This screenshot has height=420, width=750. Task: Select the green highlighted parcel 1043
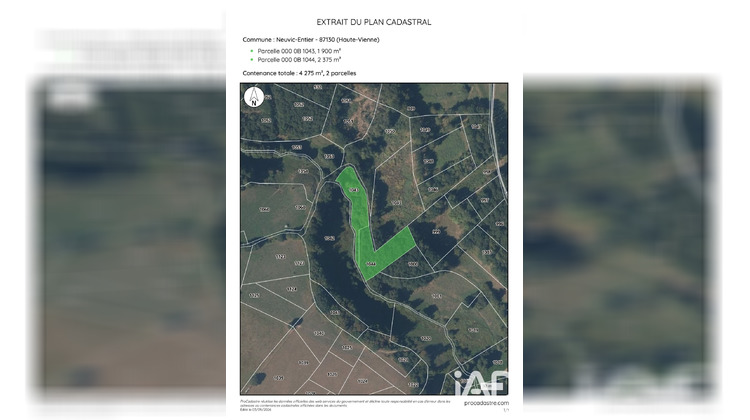pyautogui.click(x=354, y=199)
